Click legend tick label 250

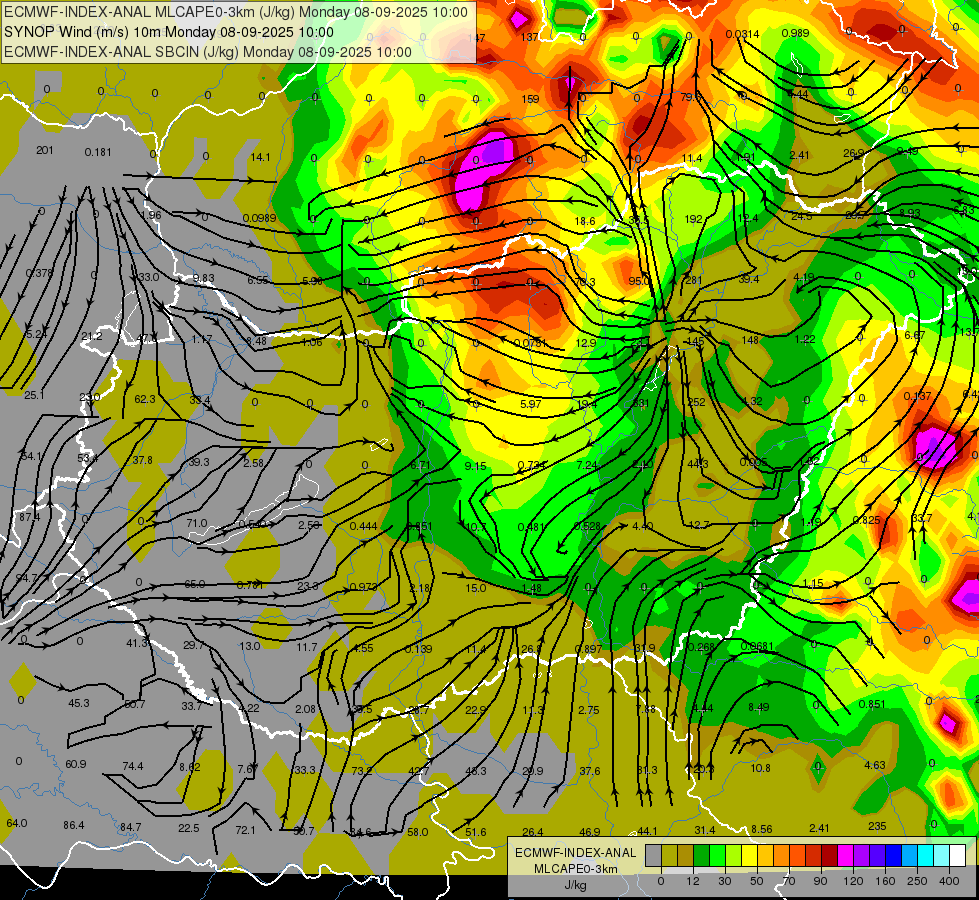click(917, 881)
